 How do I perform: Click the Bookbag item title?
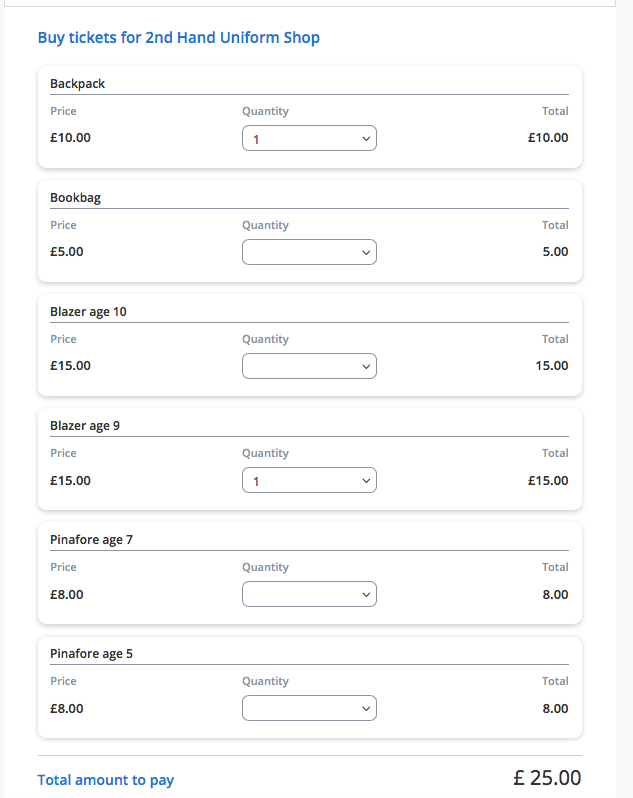pyautogui.click(x=76, y=198)
